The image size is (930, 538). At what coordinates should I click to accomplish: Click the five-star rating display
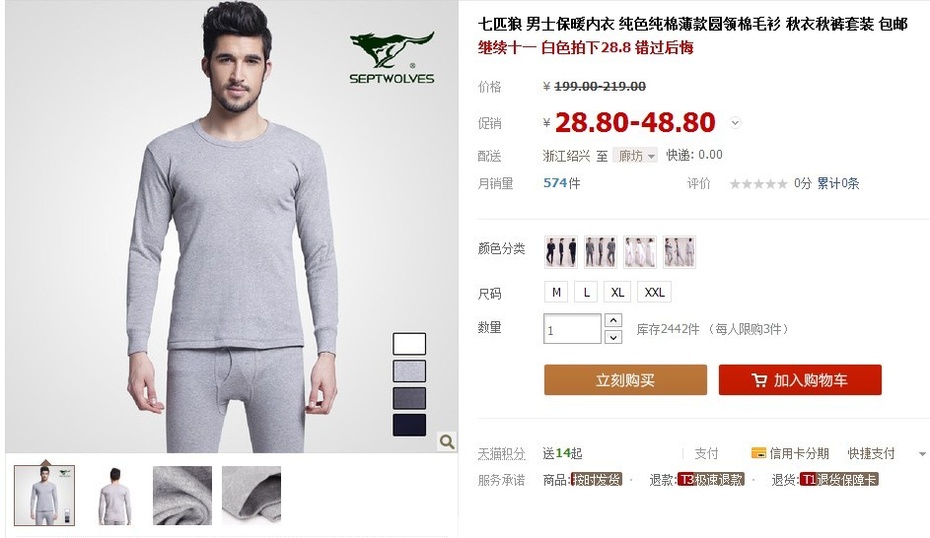[758, 184]
